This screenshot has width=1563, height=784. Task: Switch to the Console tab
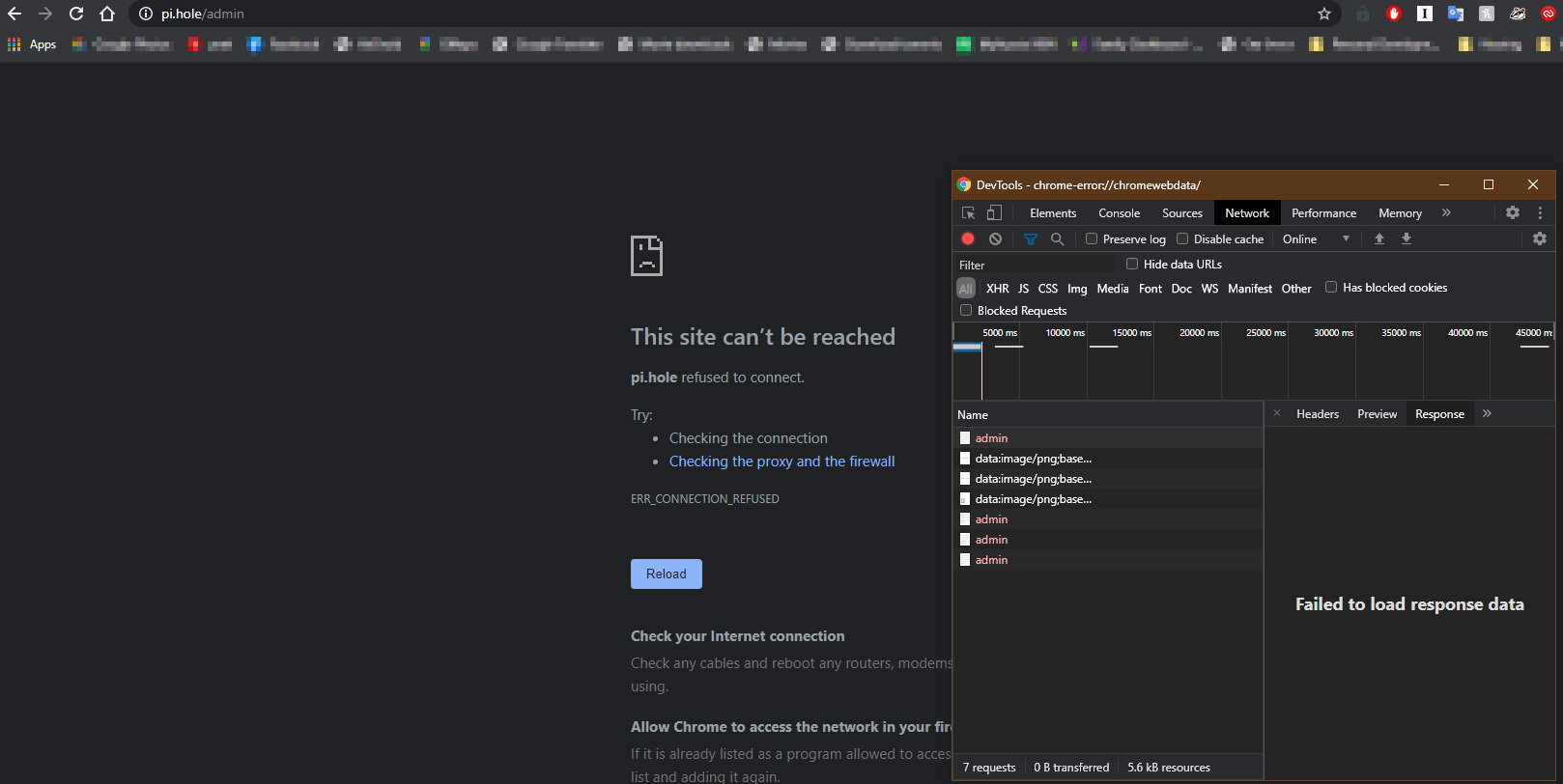(x=1119, y=213)
